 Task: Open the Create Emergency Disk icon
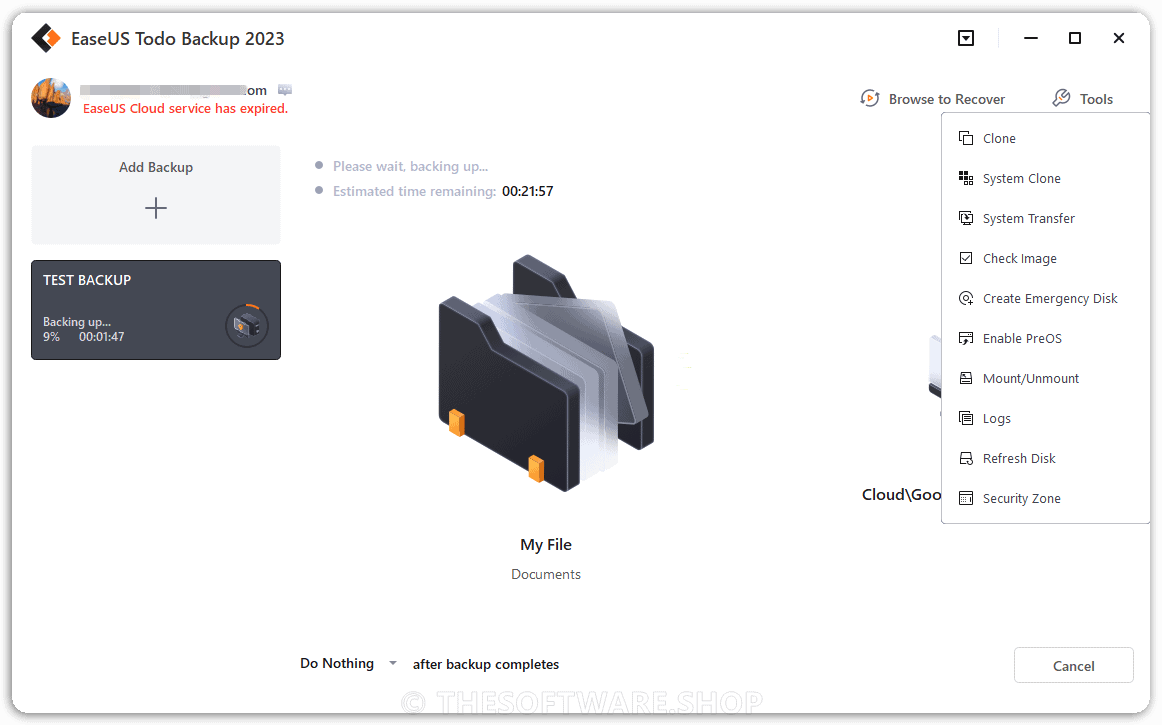tap(966, 299)
